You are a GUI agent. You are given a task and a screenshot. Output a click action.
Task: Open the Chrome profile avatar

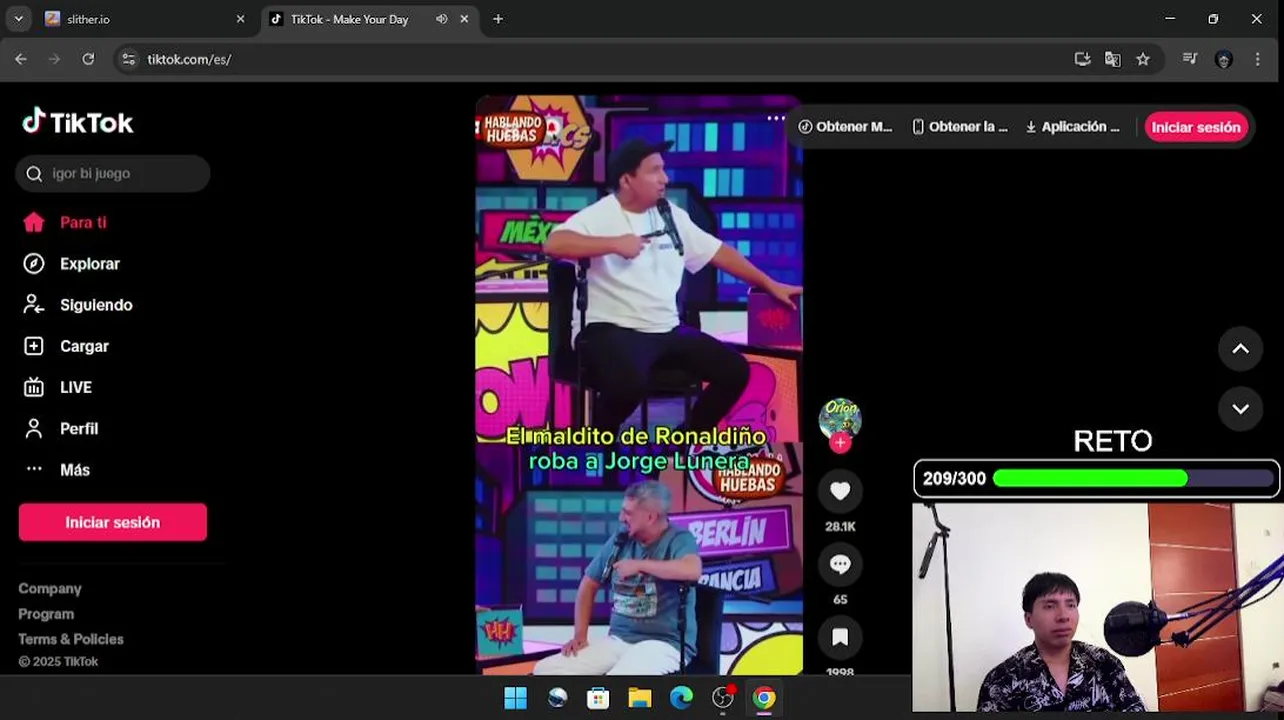[1223, 59]
